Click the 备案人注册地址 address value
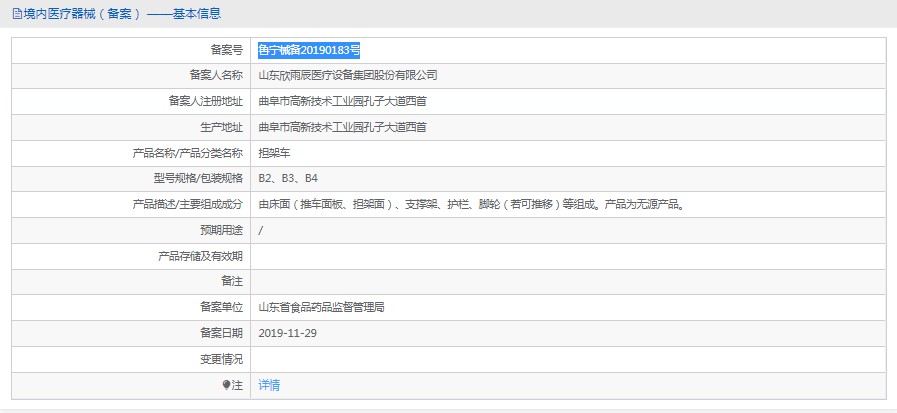897x413 pixels. (x=342, y=101)
